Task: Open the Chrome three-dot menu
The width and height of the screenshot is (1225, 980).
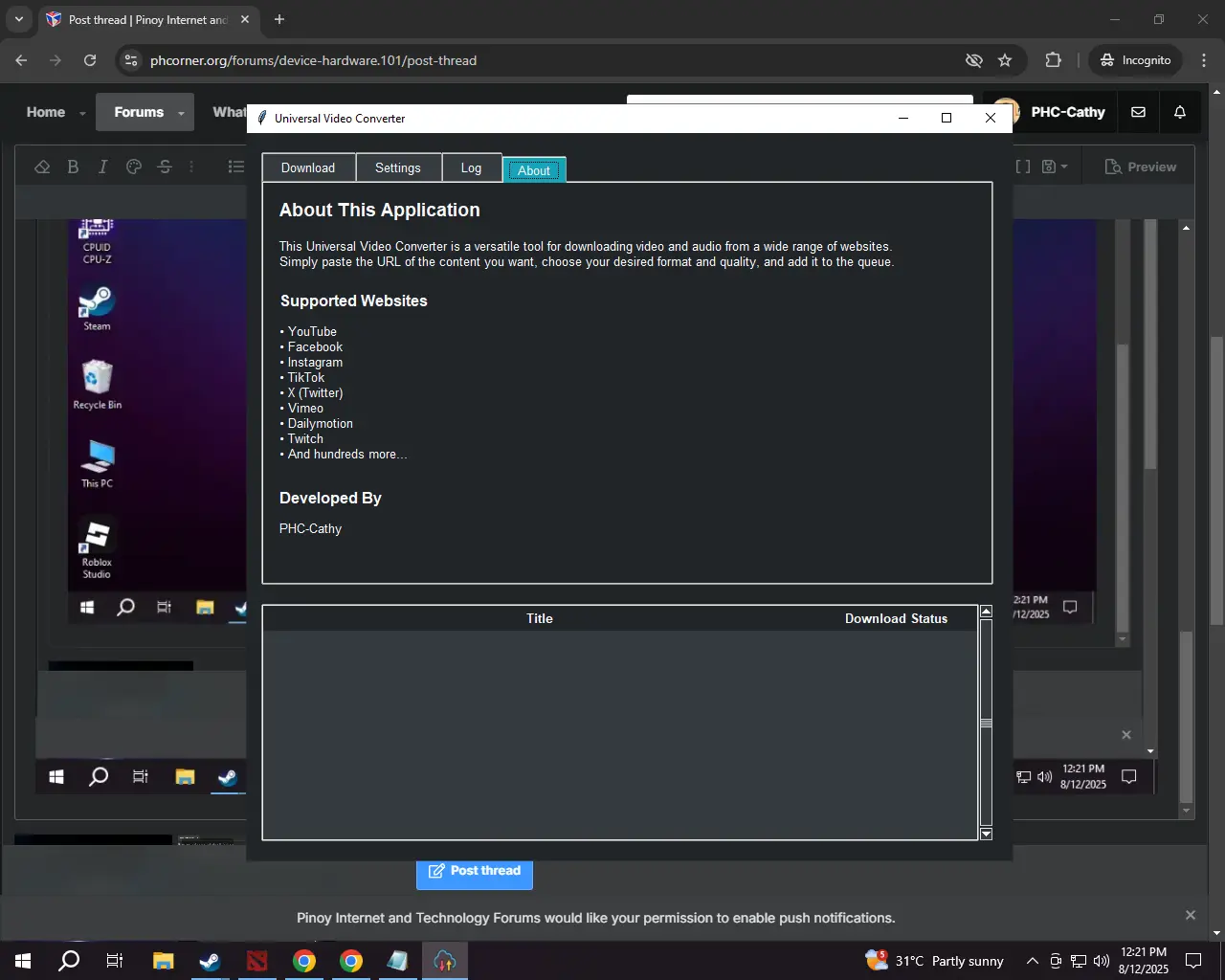Action: click(1204, 60)
